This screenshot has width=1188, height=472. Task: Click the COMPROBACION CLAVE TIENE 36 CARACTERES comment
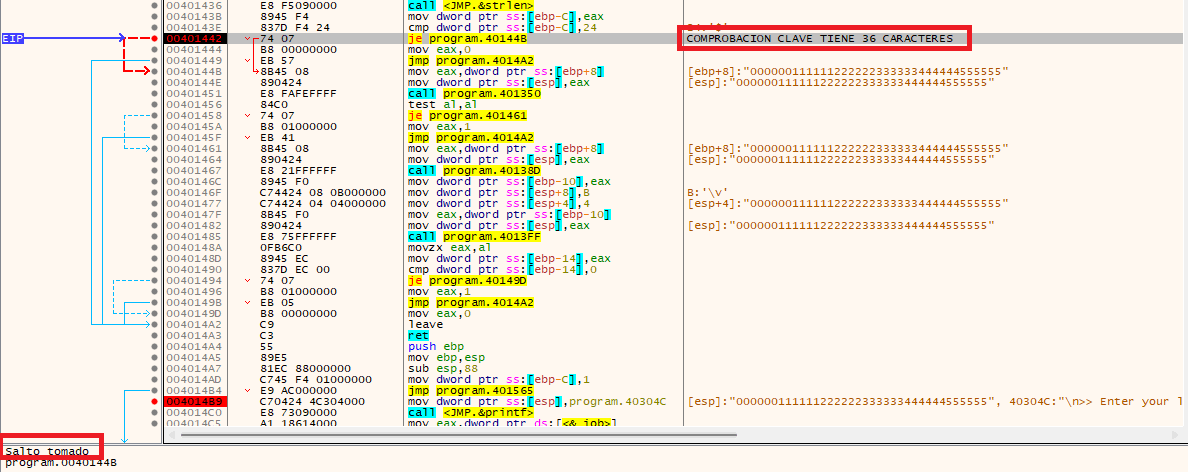point(819,38)
